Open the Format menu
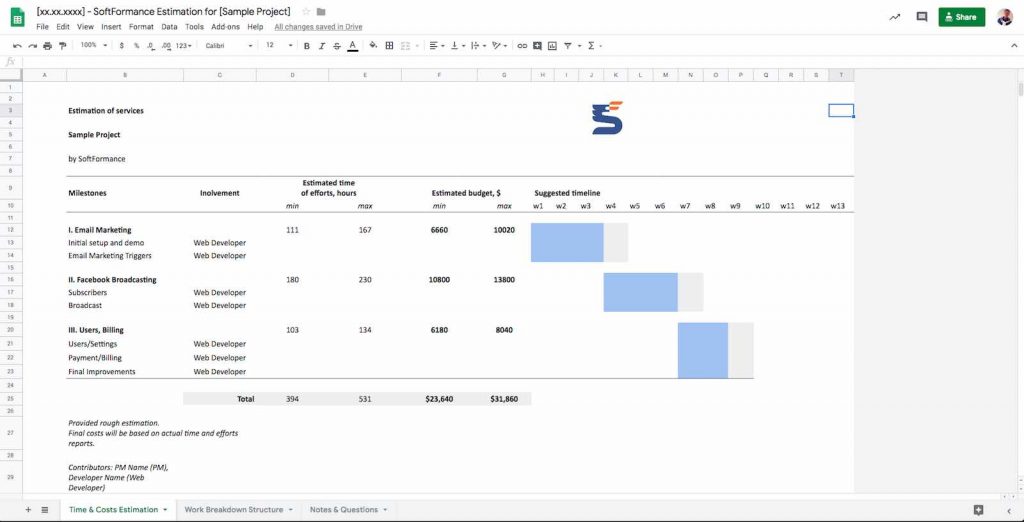Screen dimensions: 1024x522 (x=141, y=27)
